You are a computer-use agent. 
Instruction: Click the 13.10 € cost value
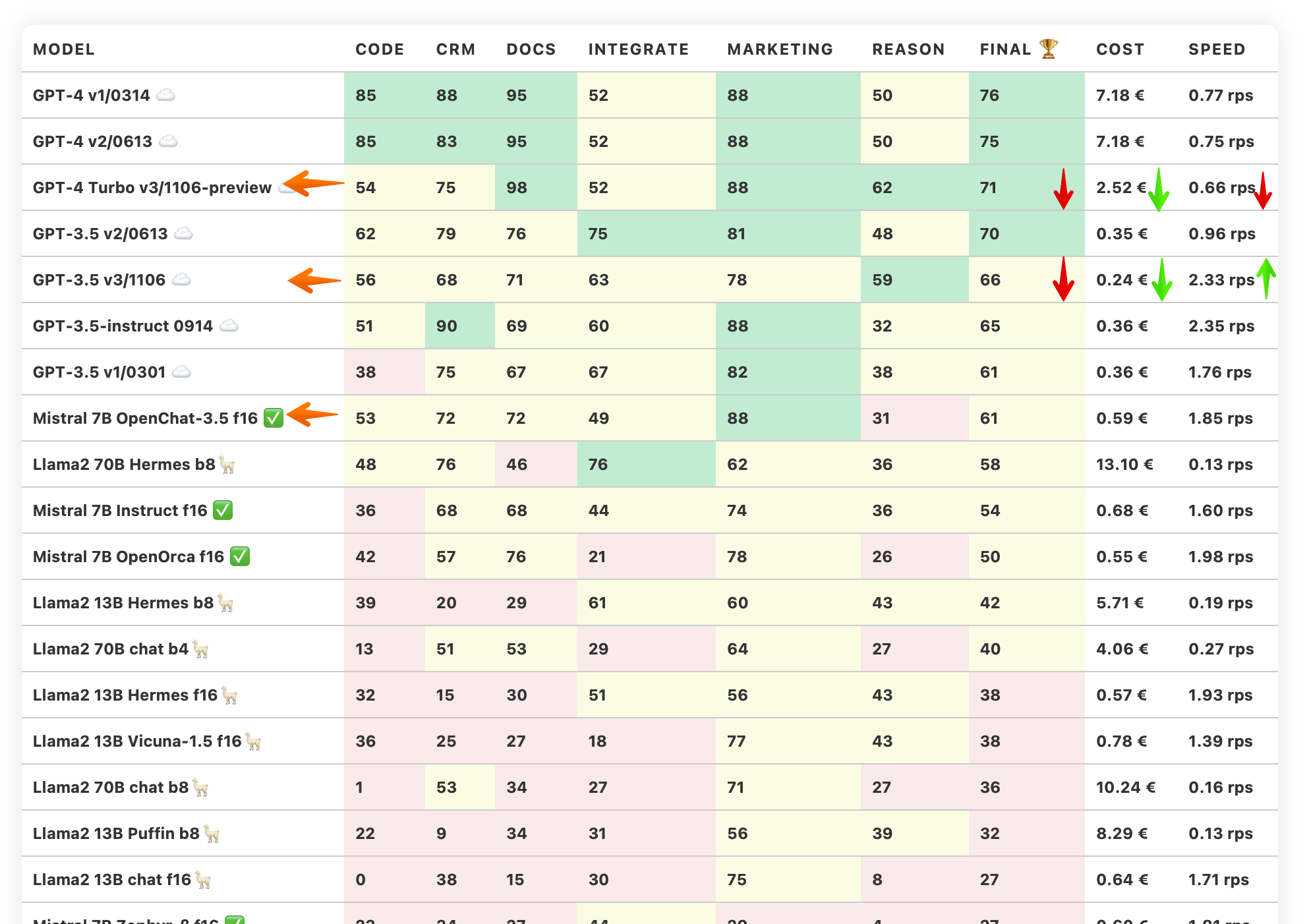click(1124, 465)
